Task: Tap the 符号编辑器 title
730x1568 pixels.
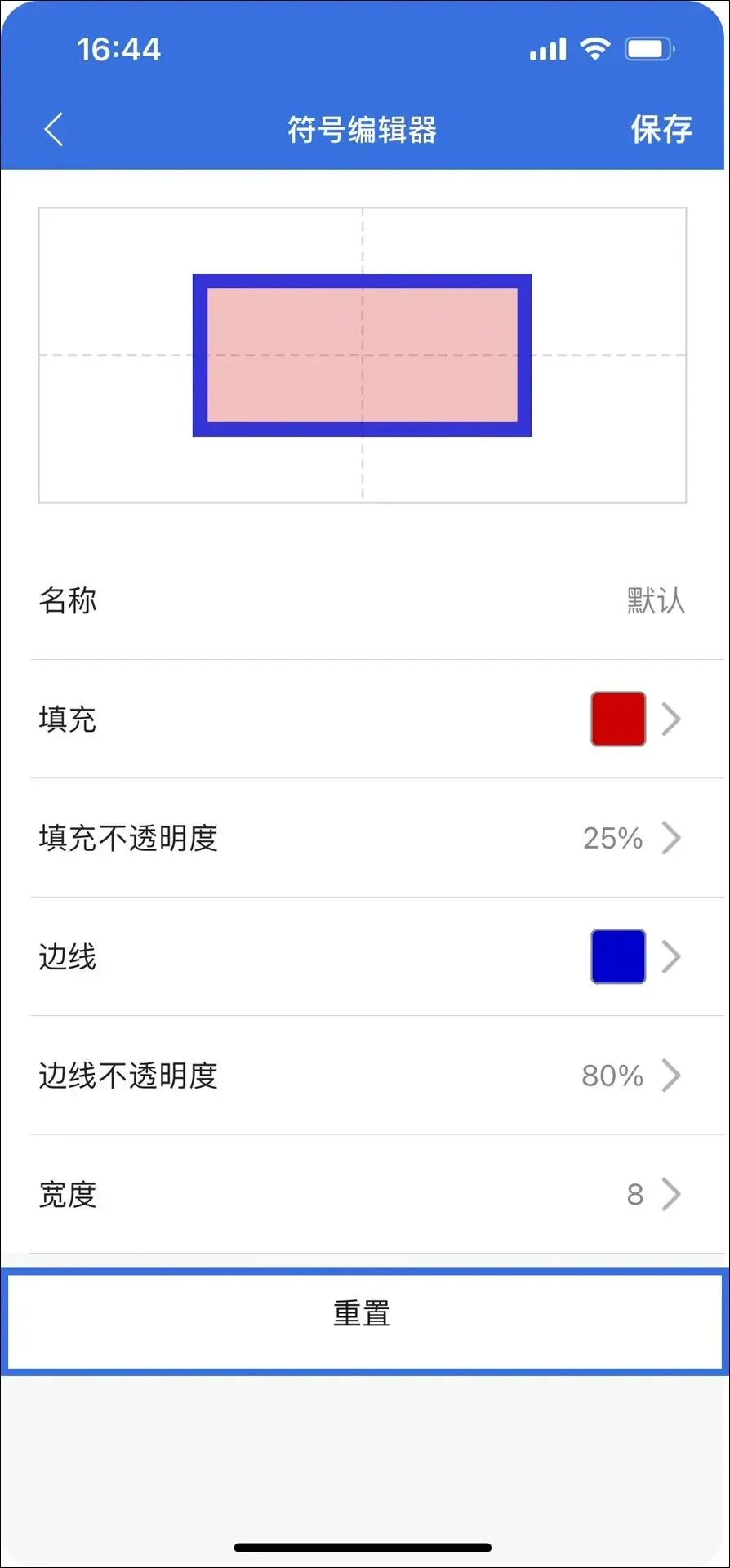Action: [363, 129]
